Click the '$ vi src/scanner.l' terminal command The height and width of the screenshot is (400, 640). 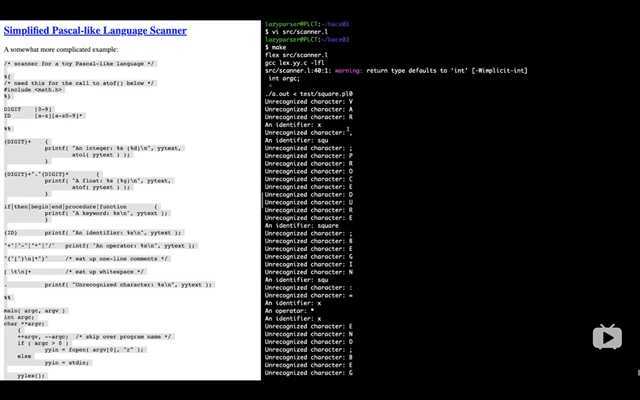click(x=296, y=32)
